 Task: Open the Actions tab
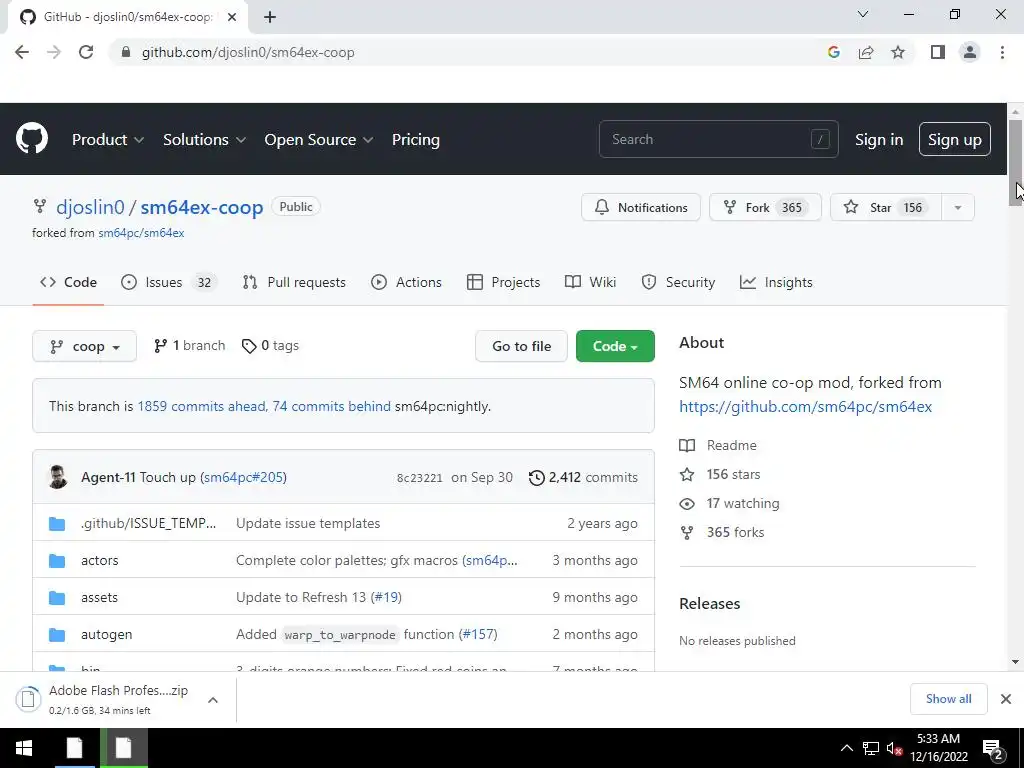tap(406, 282)
